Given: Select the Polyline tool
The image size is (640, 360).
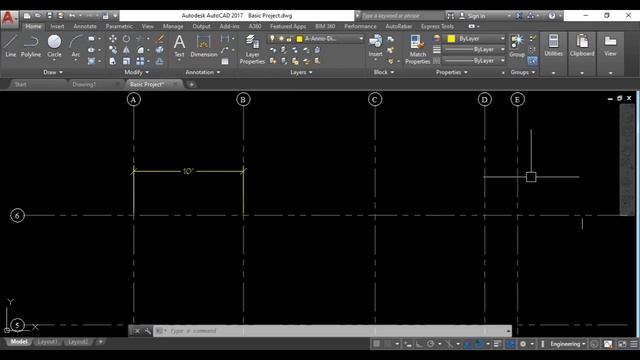Looking at the screenshot, I should [x=31, y=46].
